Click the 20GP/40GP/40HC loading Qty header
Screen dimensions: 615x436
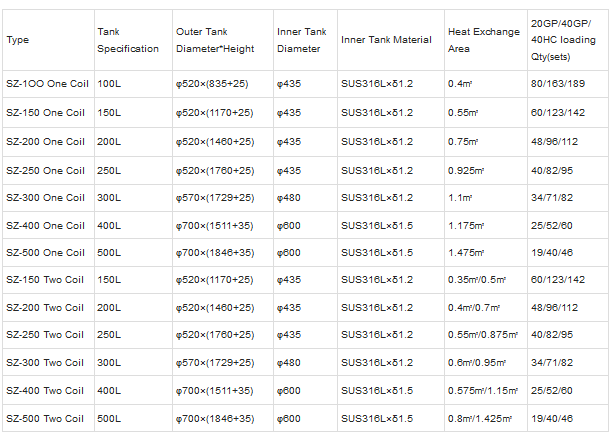pyautogui.click(x=564, y=40)
